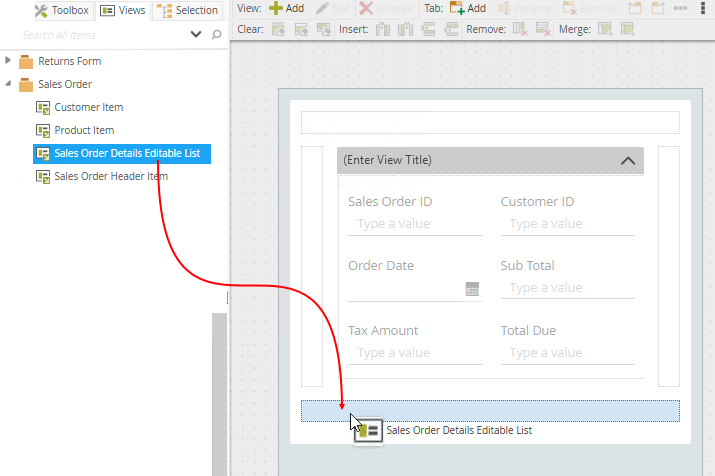Viewport: 715px width, 476px height.
Task: Click the move tab right icon
Action: (658, 8)
